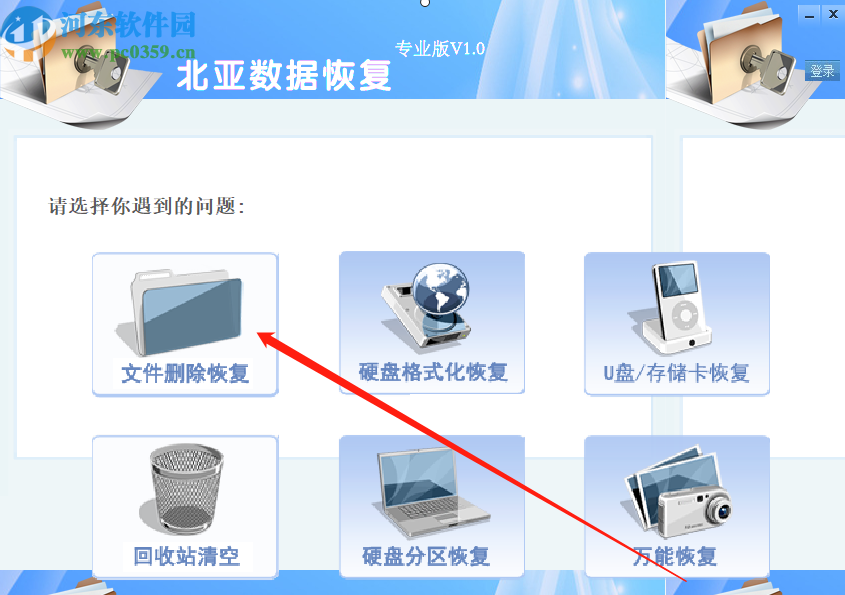Click the 登录 login button
Viewport: 845px width, 595px height.
pyautogui.click(x=822, y=71)
